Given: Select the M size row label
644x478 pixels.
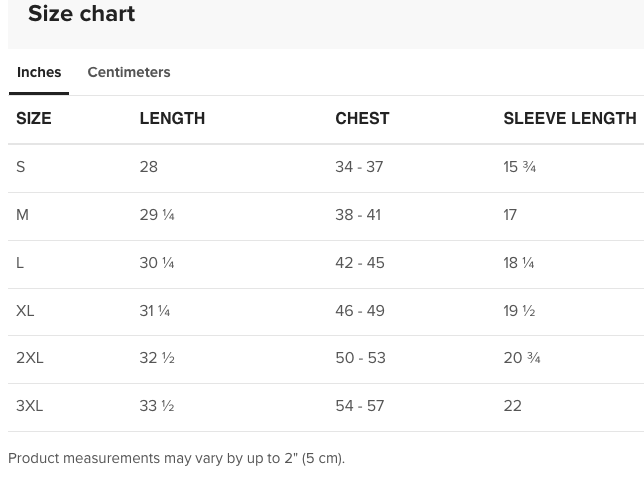Looking at the screenshot, I should click(22, 215).
